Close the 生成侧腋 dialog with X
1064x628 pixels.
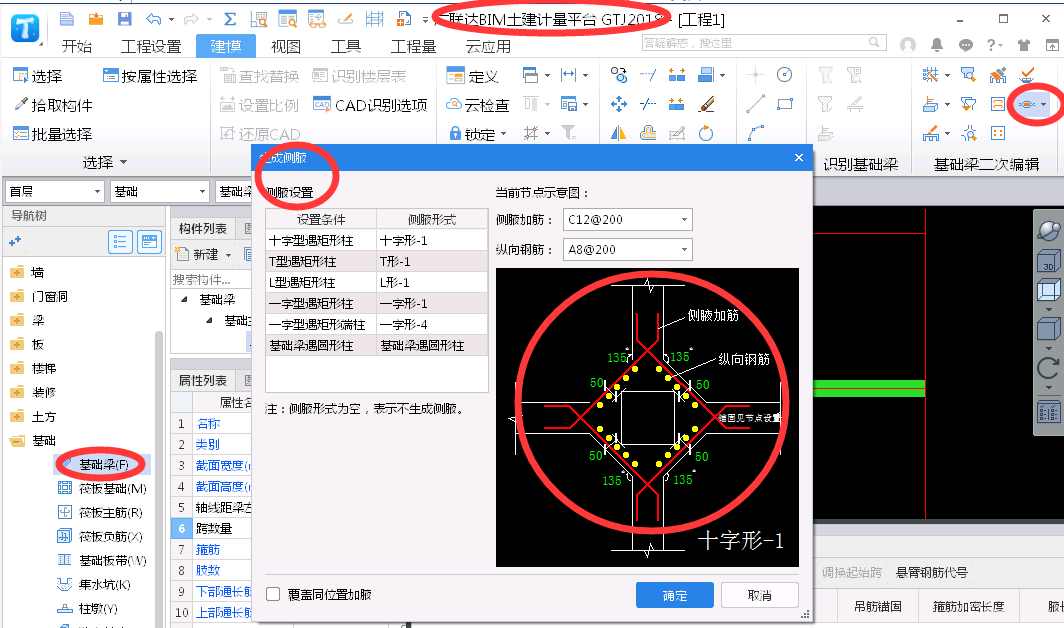tap(799, 158)
